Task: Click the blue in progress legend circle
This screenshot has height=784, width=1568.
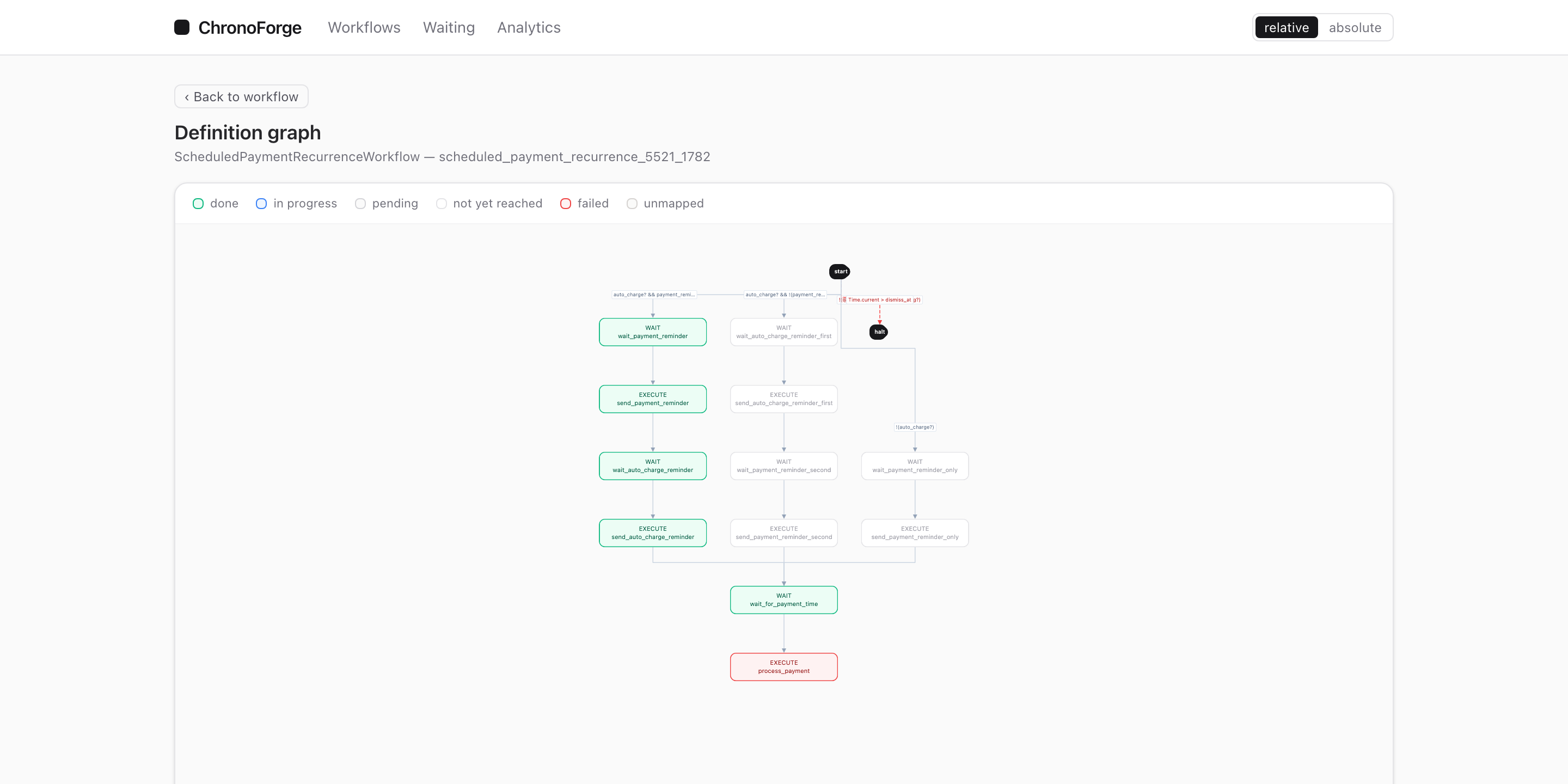Action: [x=261, y=203]
